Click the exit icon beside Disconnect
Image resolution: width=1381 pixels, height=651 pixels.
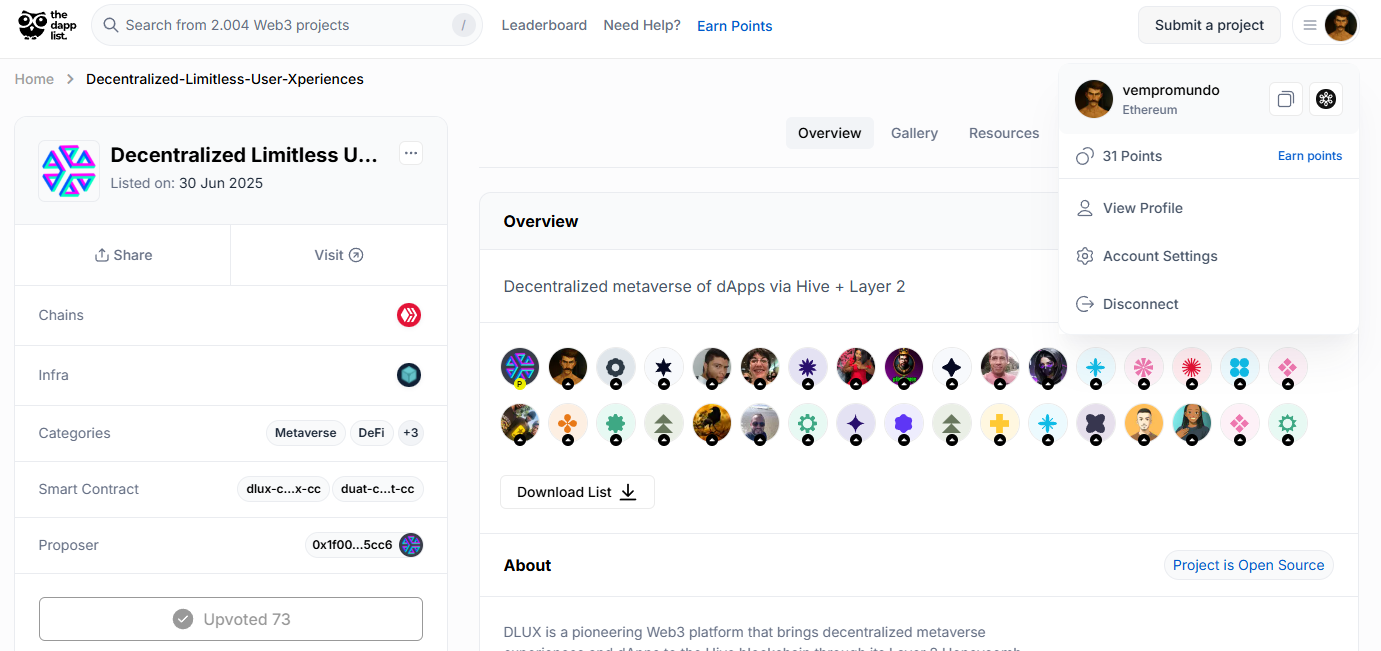pyautogui.click(x=1085, y=304)
